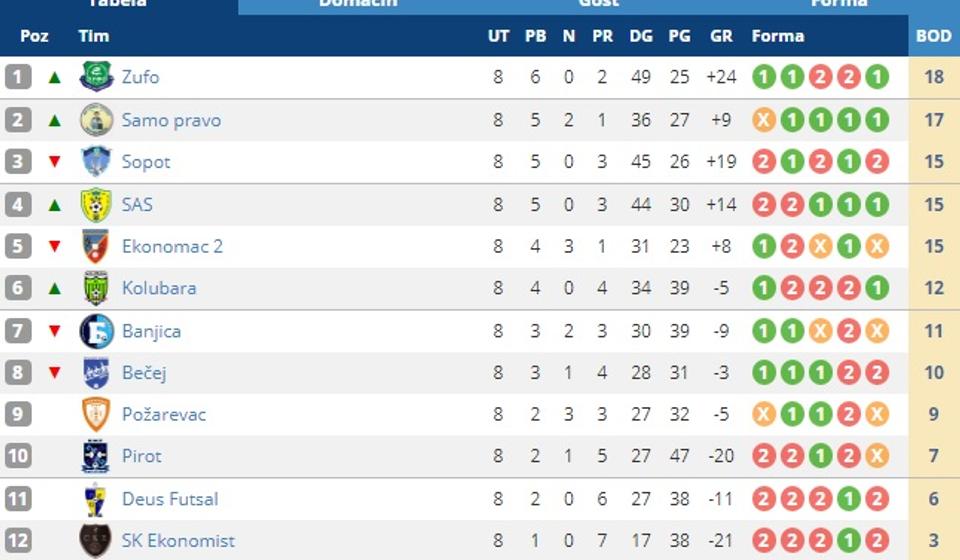The width and height of the screenshot is (960, 560).
Task: Click the BOD points column header
Action: pyautogui.click(x=934, y=36)
